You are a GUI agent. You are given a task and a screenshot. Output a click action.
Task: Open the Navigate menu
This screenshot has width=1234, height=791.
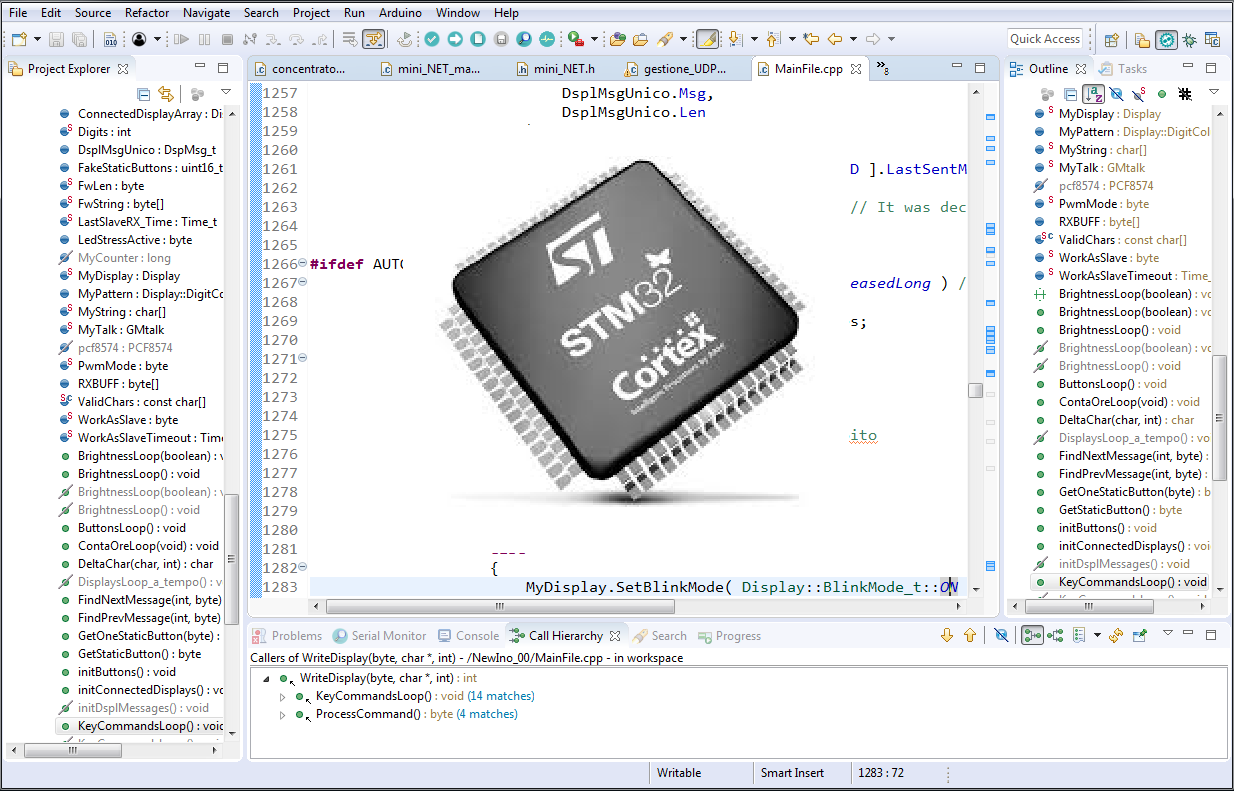(207, 13)
